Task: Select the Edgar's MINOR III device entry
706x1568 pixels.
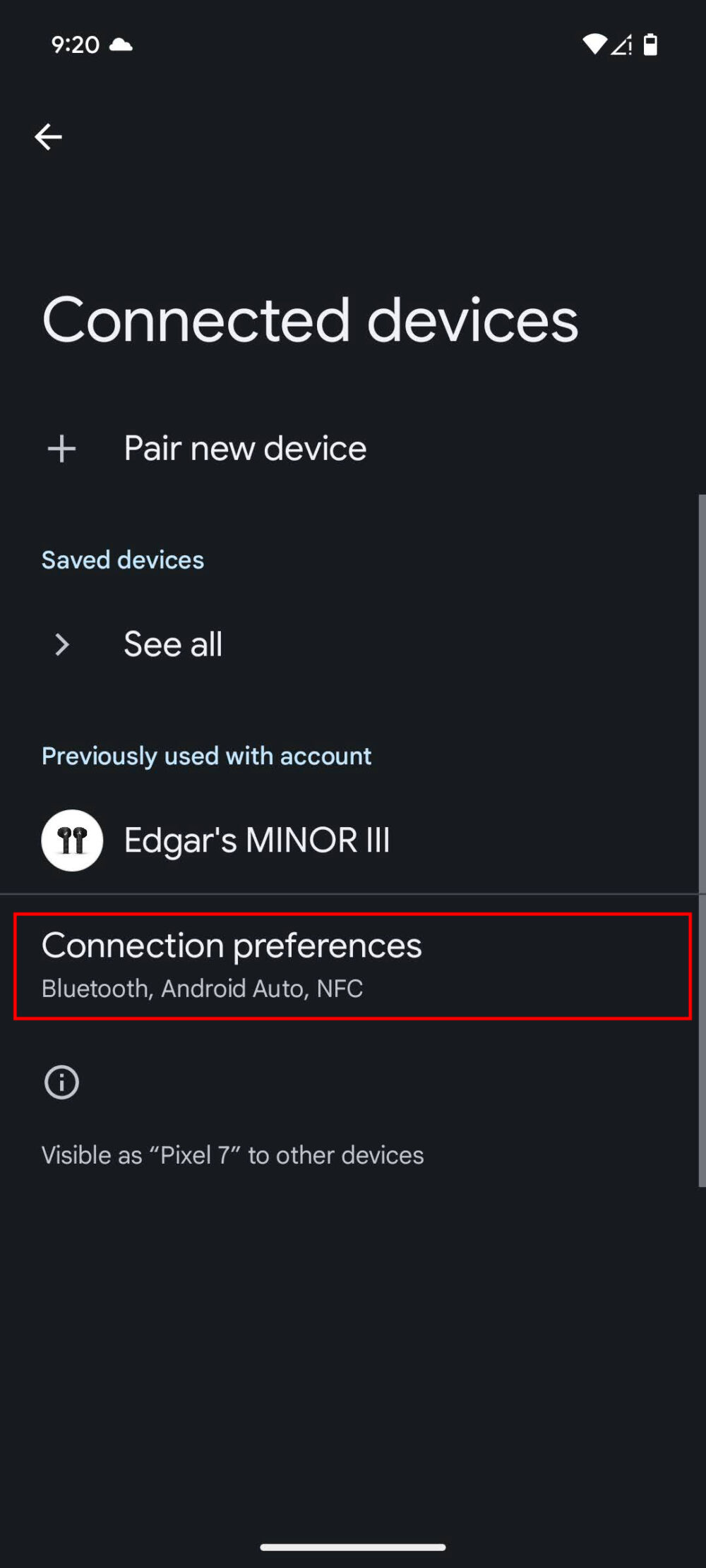Action: (256, 840)
